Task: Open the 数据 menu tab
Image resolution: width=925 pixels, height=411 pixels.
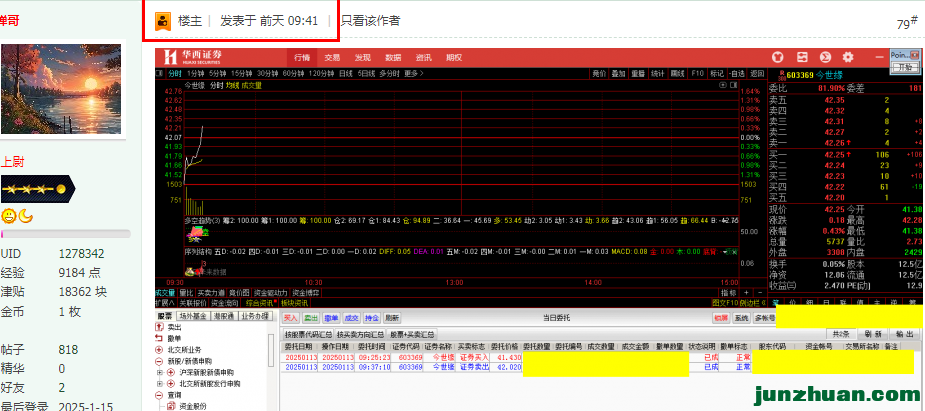Action: [x=393, y=57]
